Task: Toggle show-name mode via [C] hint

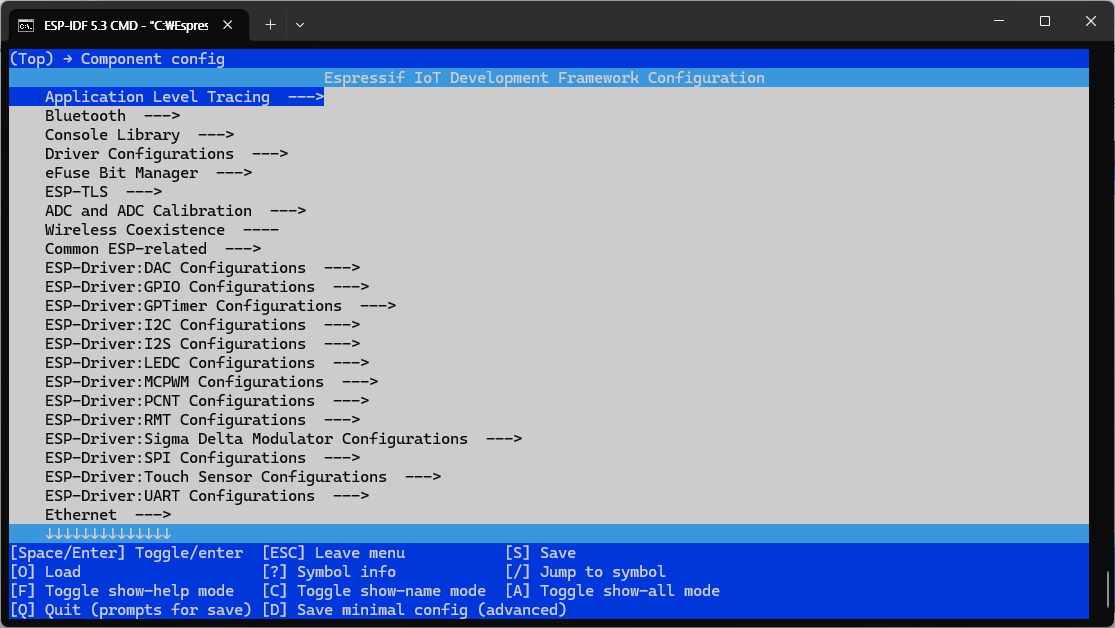Action: [x=374, y=591]
